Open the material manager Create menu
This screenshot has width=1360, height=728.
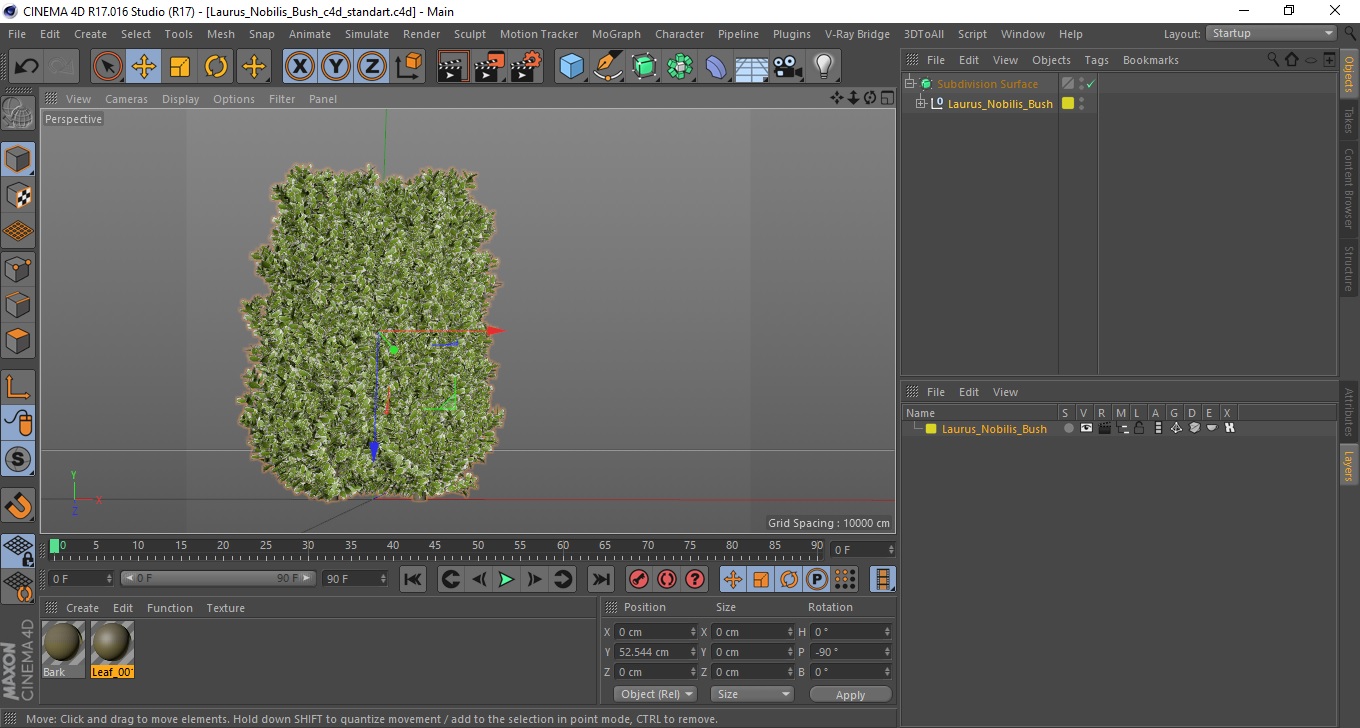tap(82, 608)
